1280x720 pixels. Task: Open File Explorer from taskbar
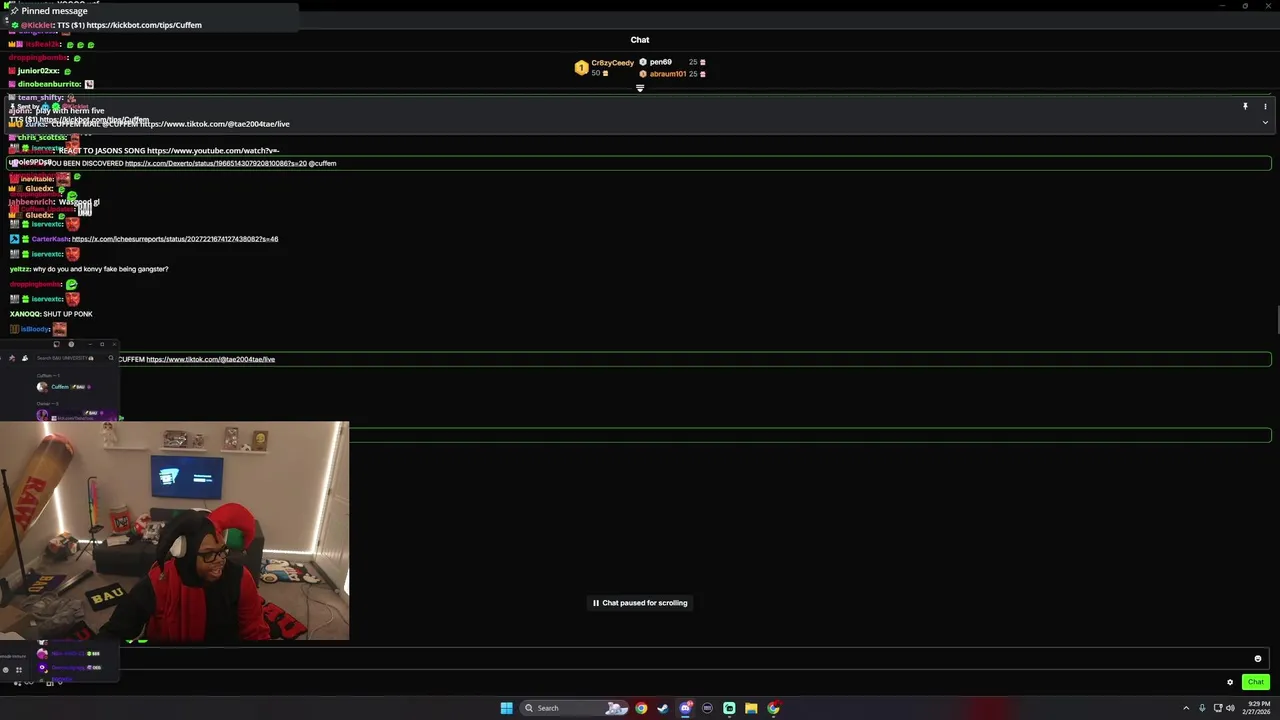point(751,708)
